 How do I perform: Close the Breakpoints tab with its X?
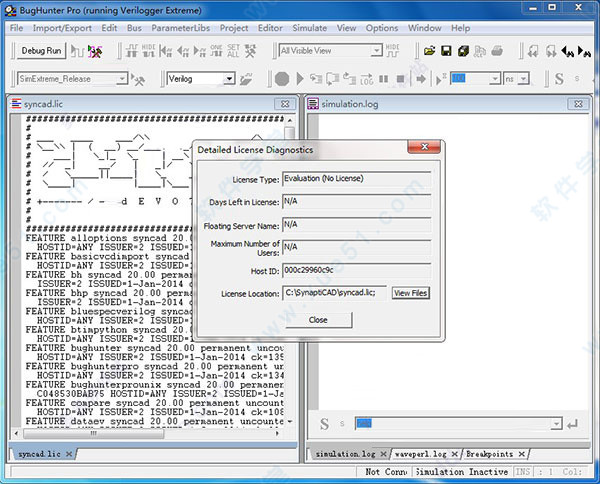tap(521, 454)
